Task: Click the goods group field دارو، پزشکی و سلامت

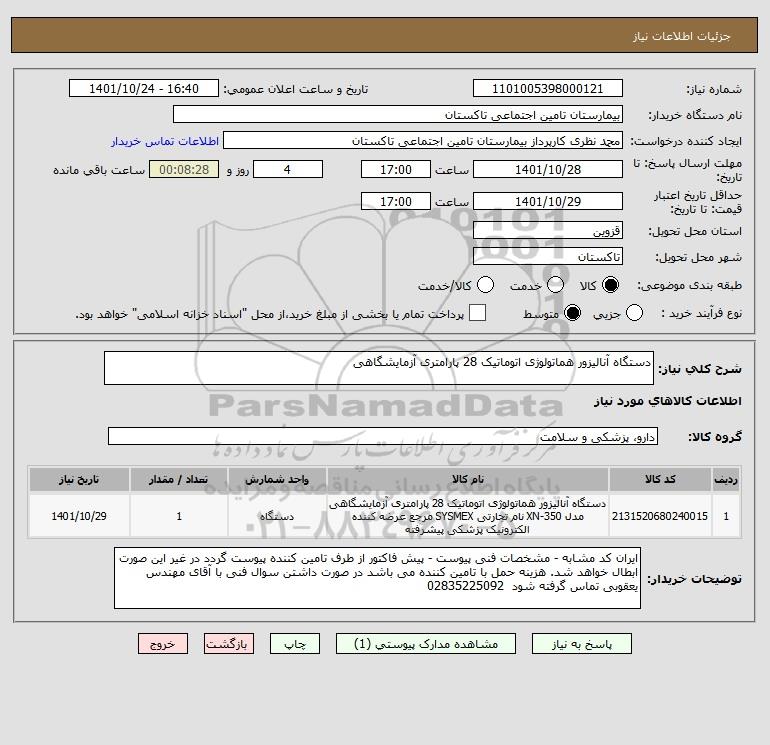Action: coord(383,436)
